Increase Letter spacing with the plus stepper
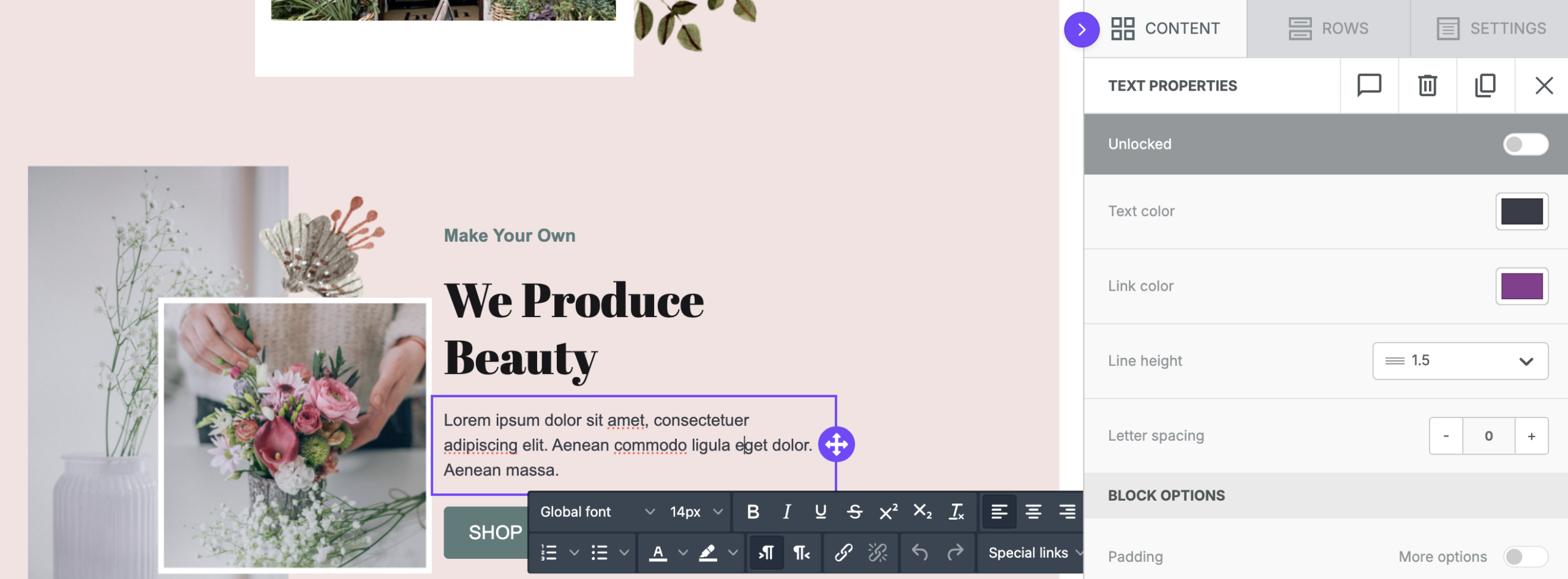The height and width of the screenshot is (579, 1568). pos(1531,435)
